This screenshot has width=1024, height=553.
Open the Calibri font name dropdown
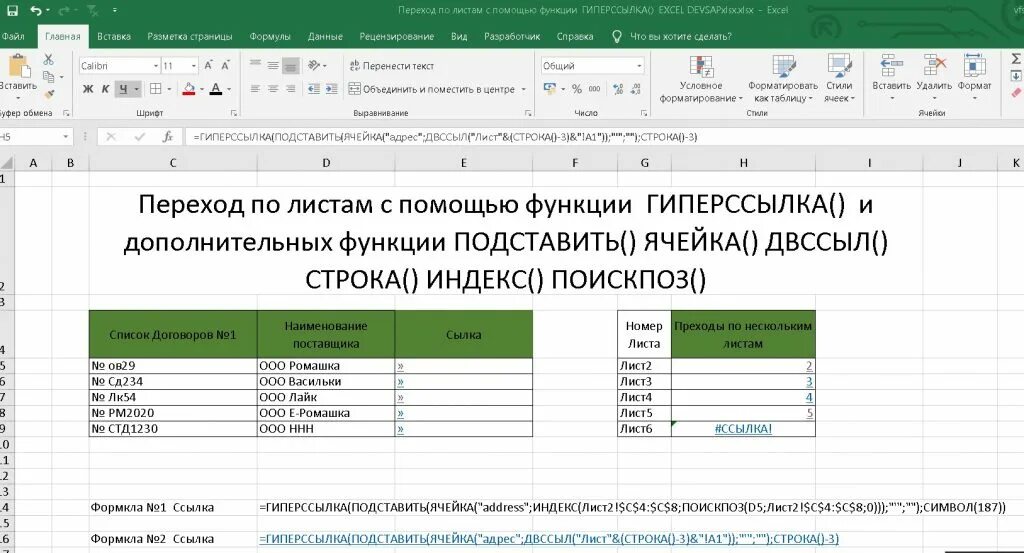click(156, 66)
